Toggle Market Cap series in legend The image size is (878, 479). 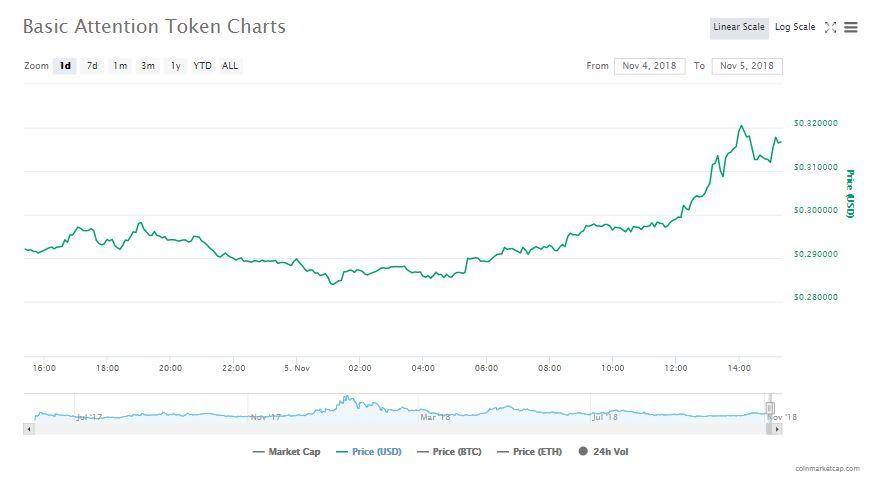point(287,452)
